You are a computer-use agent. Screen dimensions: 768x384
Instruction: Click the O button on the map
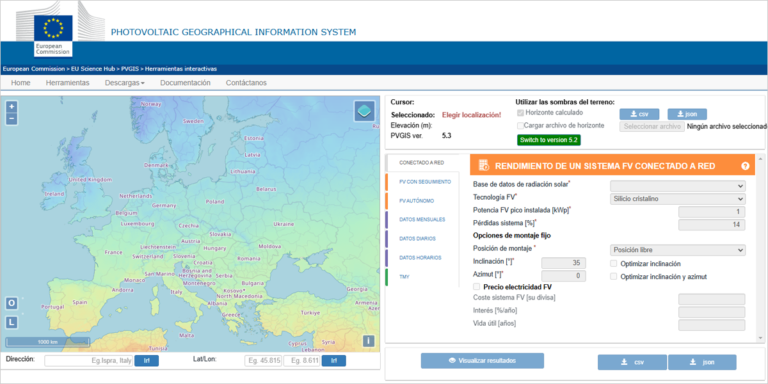pos(12,304)
